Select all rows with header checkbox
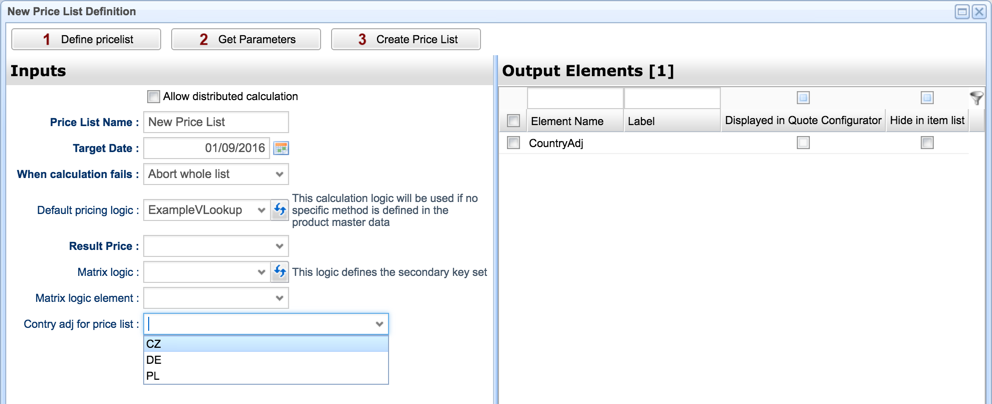992x404 pixels. [513, 121]
